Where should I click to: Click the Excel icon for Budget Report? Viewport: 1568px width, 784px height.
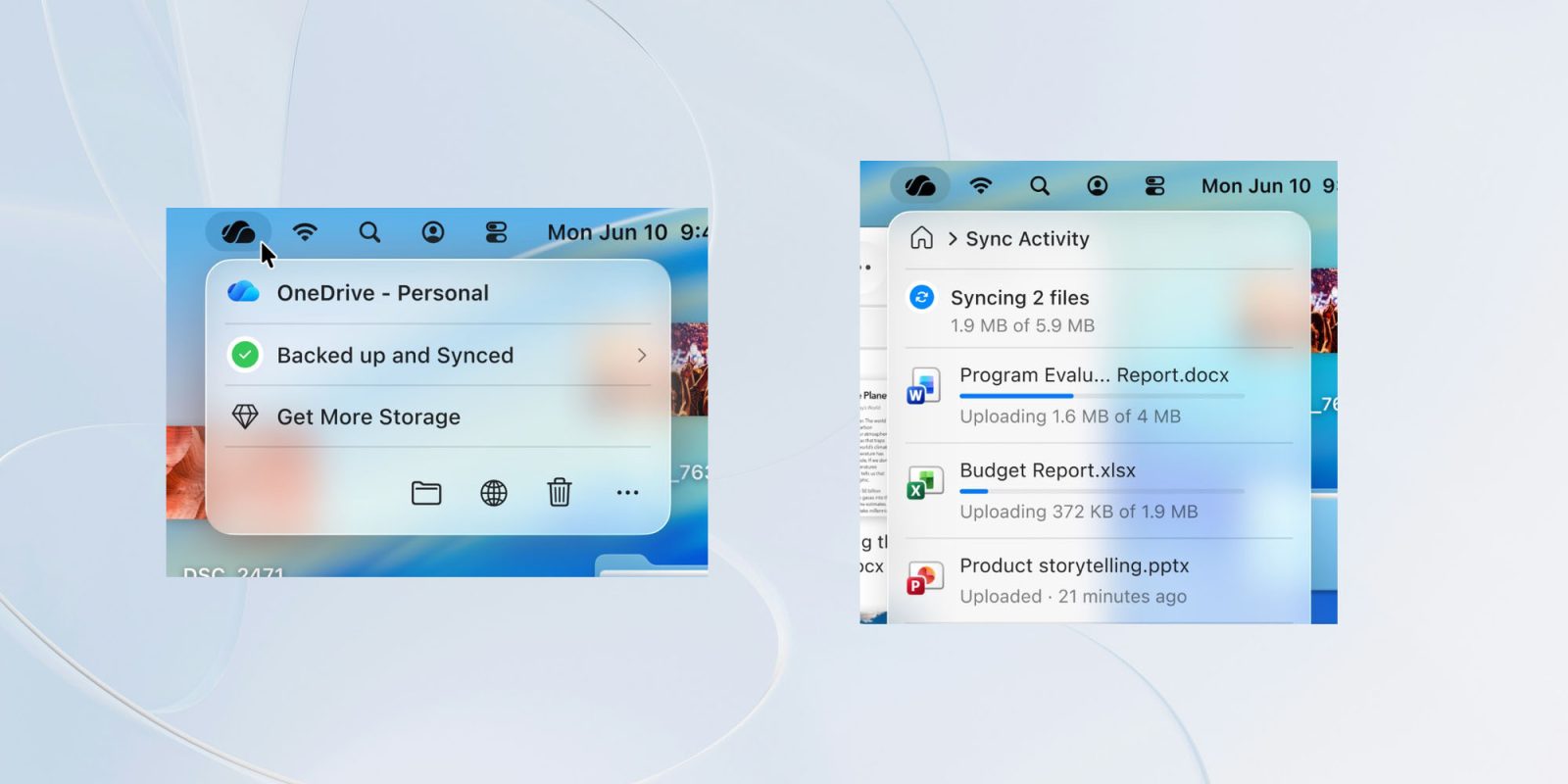coord(923,482)
